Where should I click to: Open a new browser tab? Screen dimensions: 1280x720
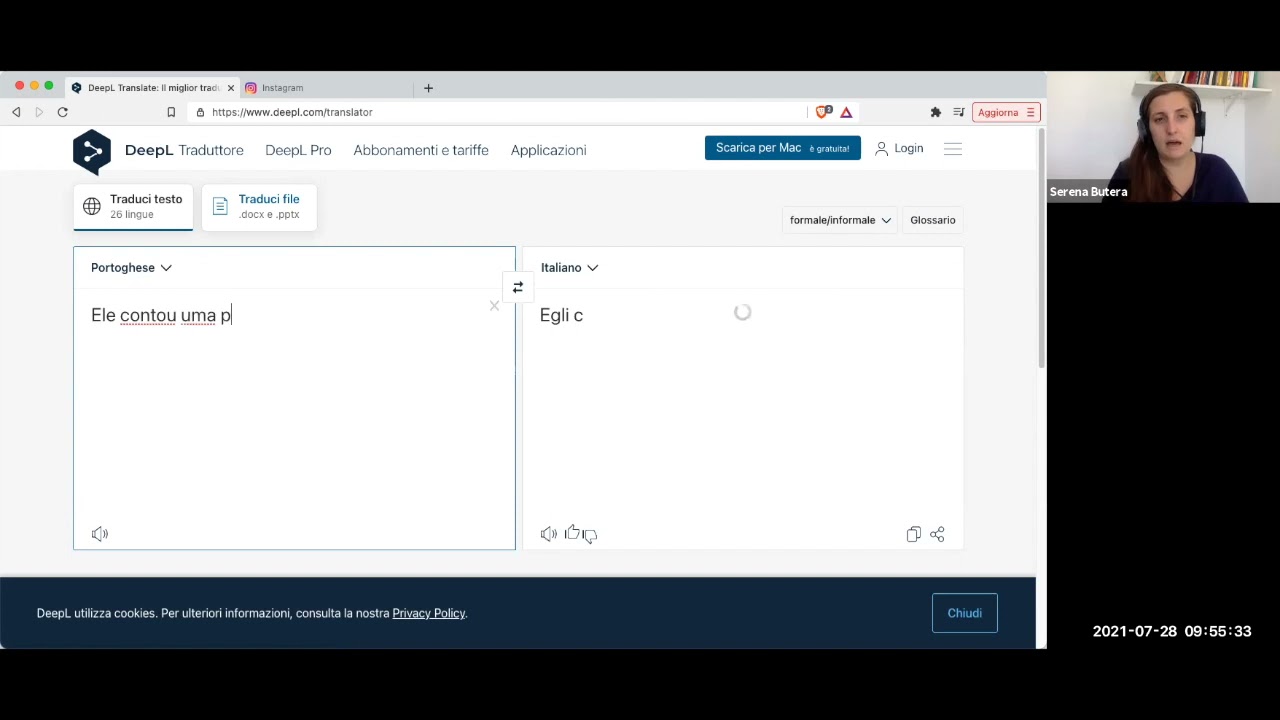428,88
